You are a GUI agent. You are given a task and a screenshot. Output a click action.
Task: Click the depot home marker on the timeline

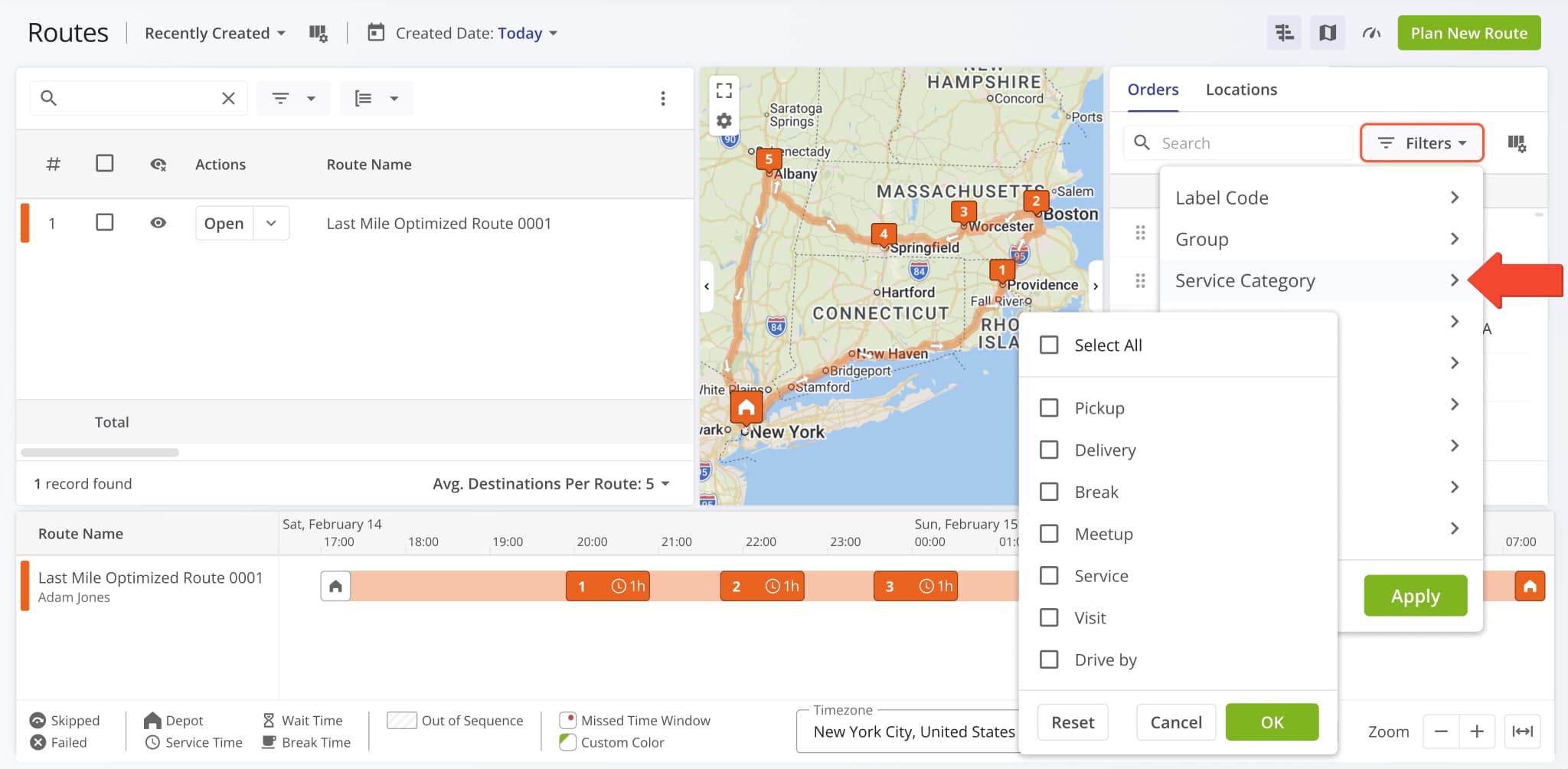click(x=335, y=585)
